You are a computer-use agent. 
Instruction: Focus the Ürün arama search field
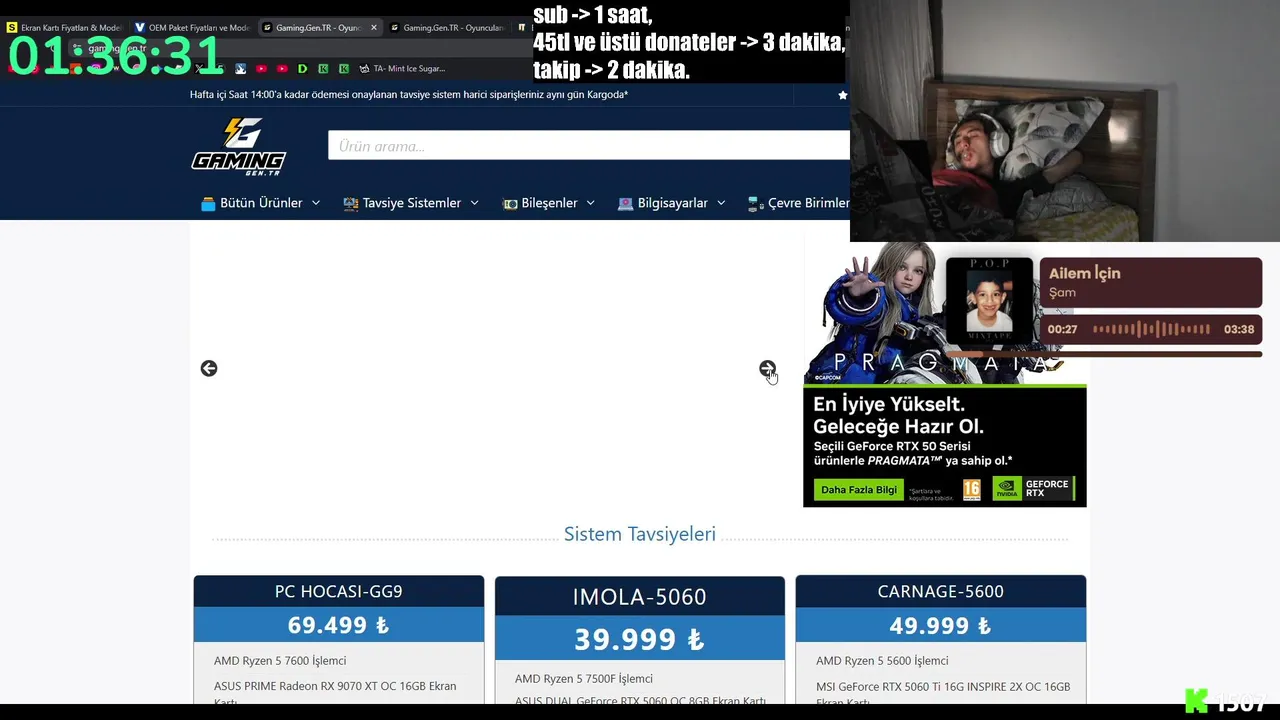(589, 146)
